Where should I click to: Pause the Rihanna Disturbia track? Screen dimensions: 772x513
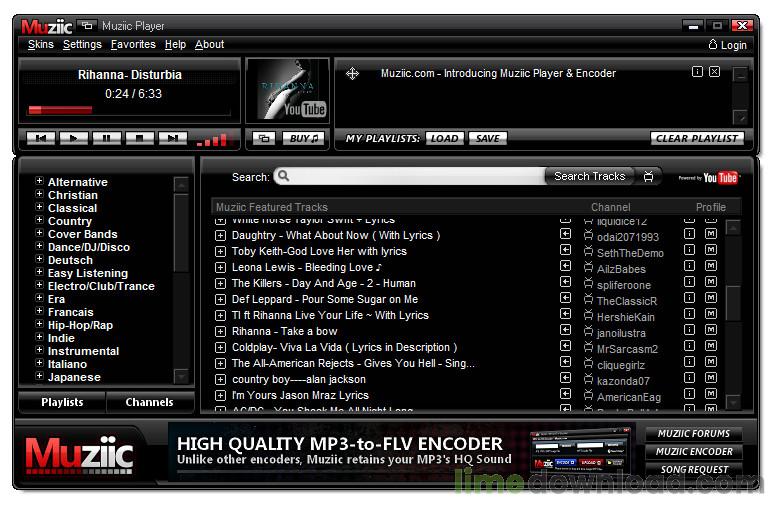pyautogui.click(x=107, y=139)
